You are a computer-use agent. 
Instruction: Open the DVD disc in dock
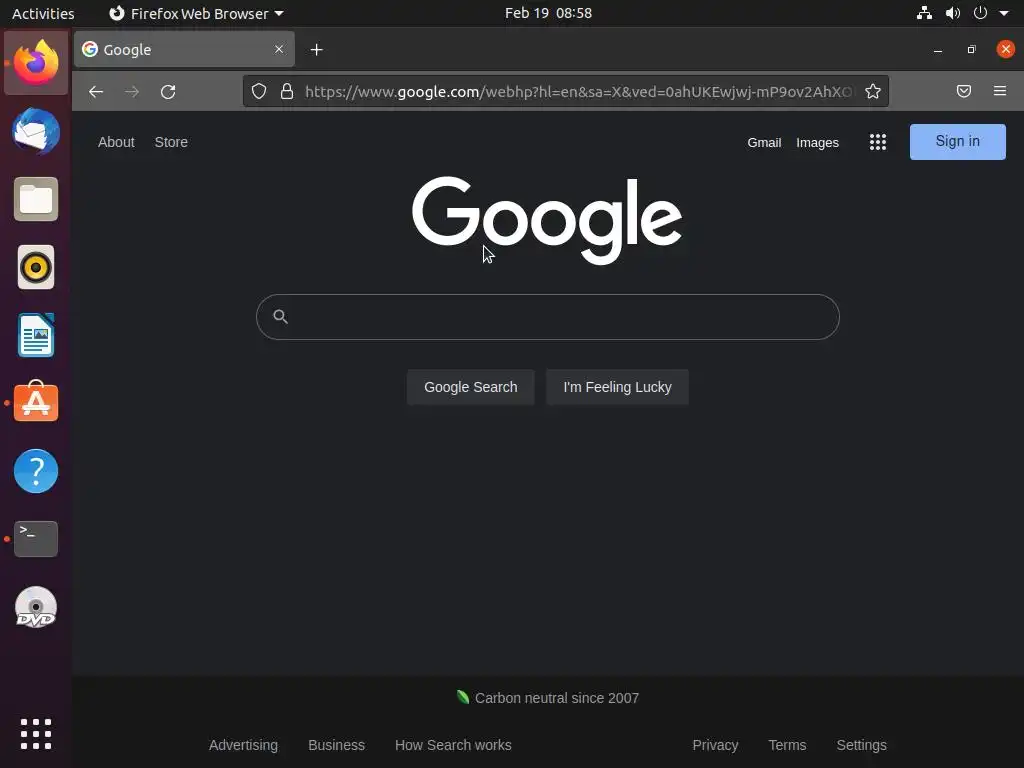pos(36,607)
